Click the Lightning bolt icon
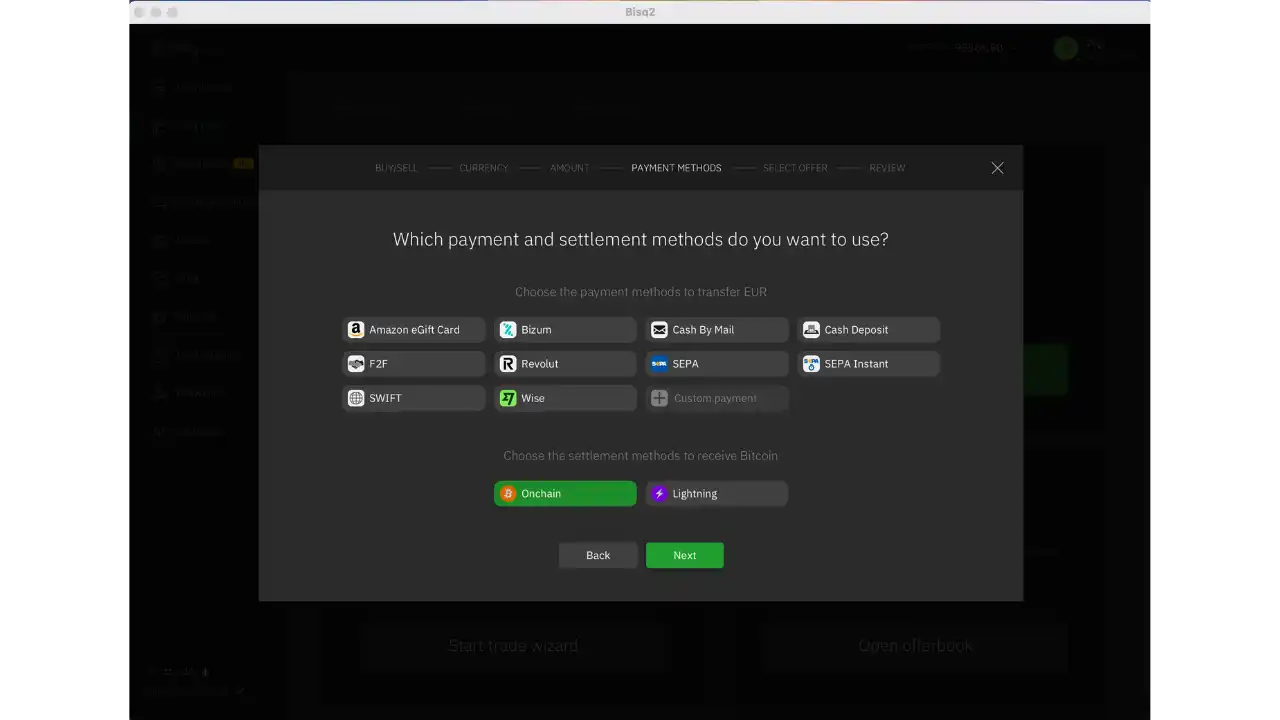Viewport: 1280px width, 720px height. pyautogui.click(x=659, y=493)
